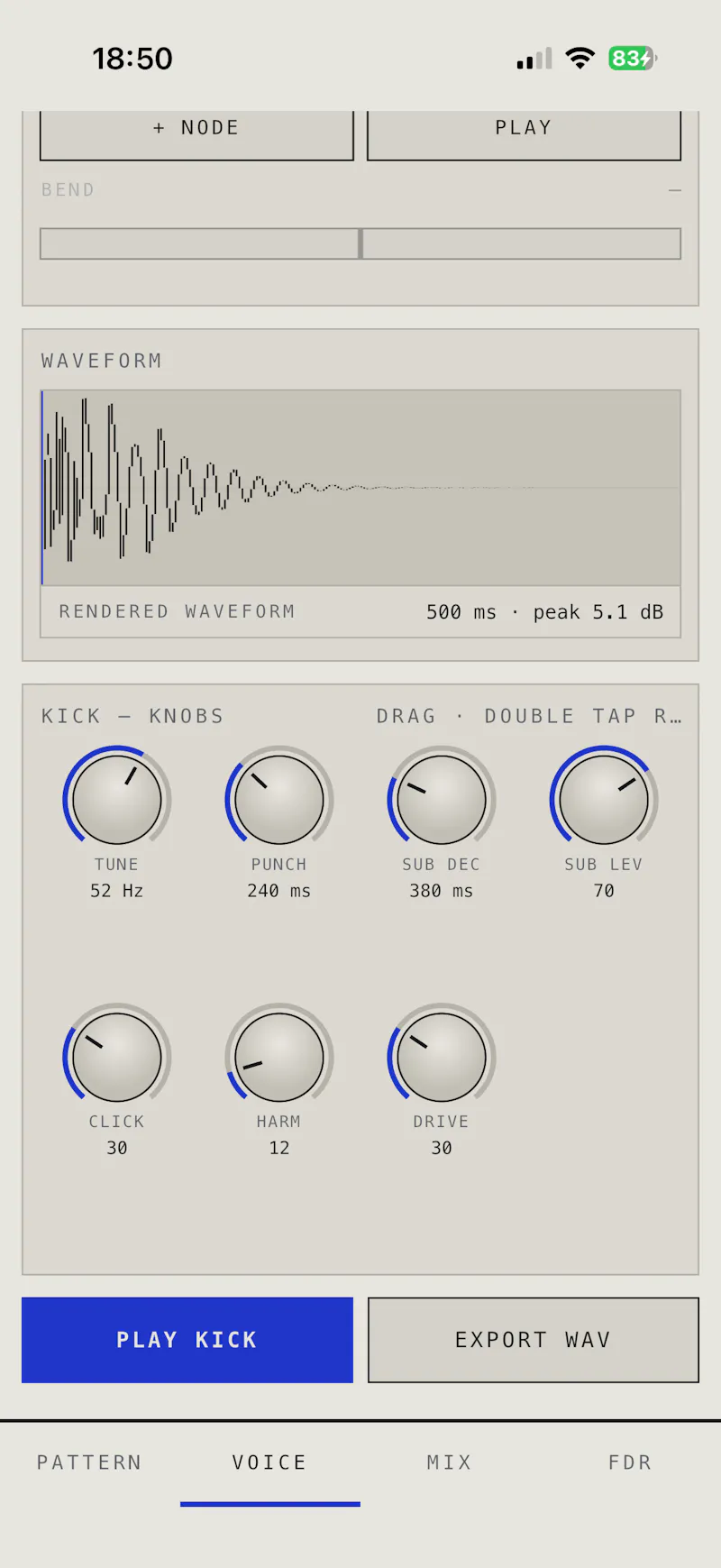Tap the cellular signal bars icon
This screenshot has width=721, height=1568.
[x=534, y=60]
